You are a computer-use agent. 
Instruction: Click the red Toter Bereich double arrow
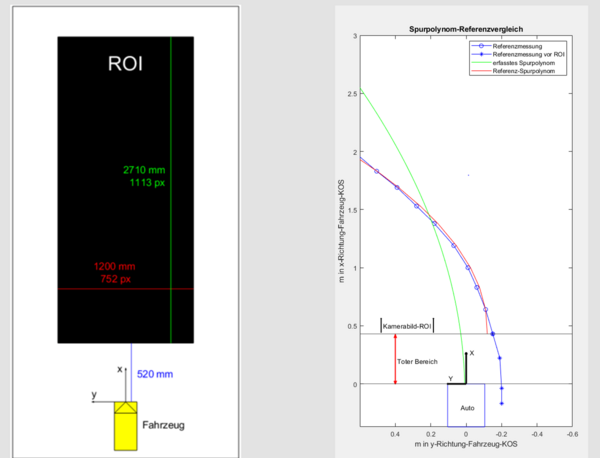point(396,359)
